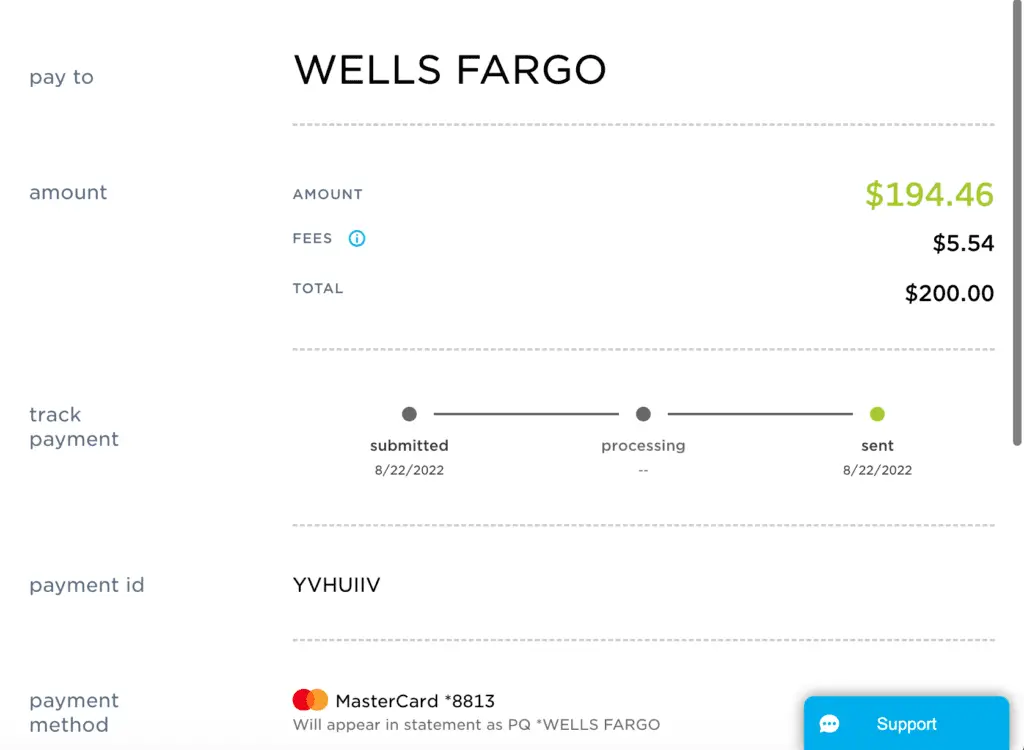Click MasterCard *8813 payment method text
The image size is (1024, 750).
click(415, 701)
